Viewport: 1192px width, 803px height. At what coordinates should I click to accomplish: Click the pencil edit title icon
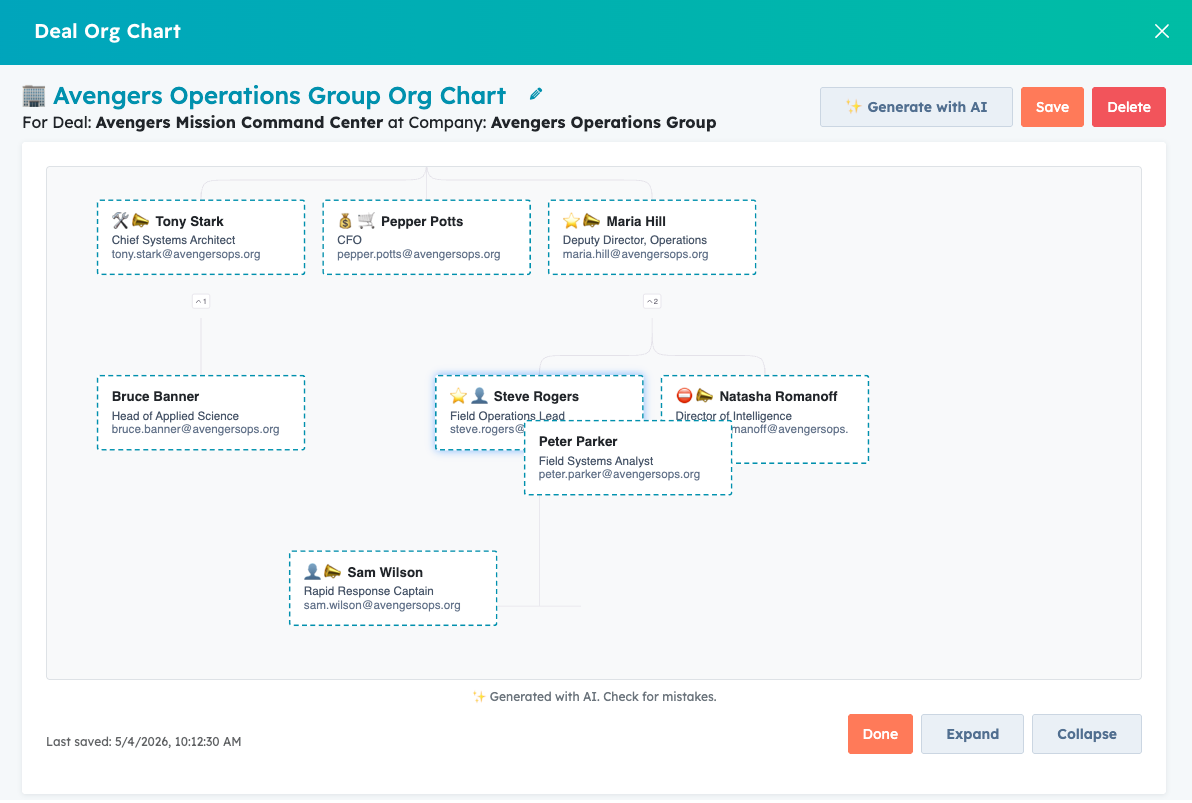[536, 94]
